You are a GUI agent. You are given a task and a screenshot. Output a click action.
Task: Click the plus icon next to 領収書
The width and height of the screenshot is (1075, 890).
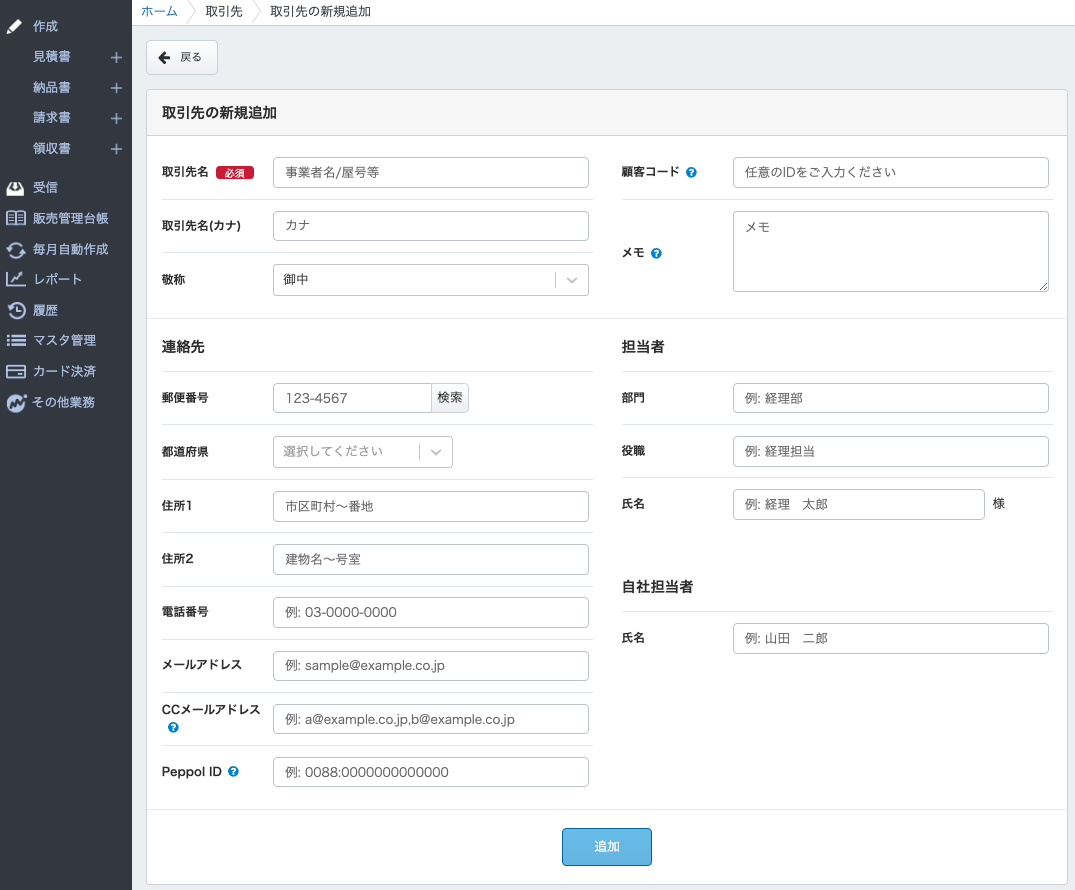click(x=116, y=149)
